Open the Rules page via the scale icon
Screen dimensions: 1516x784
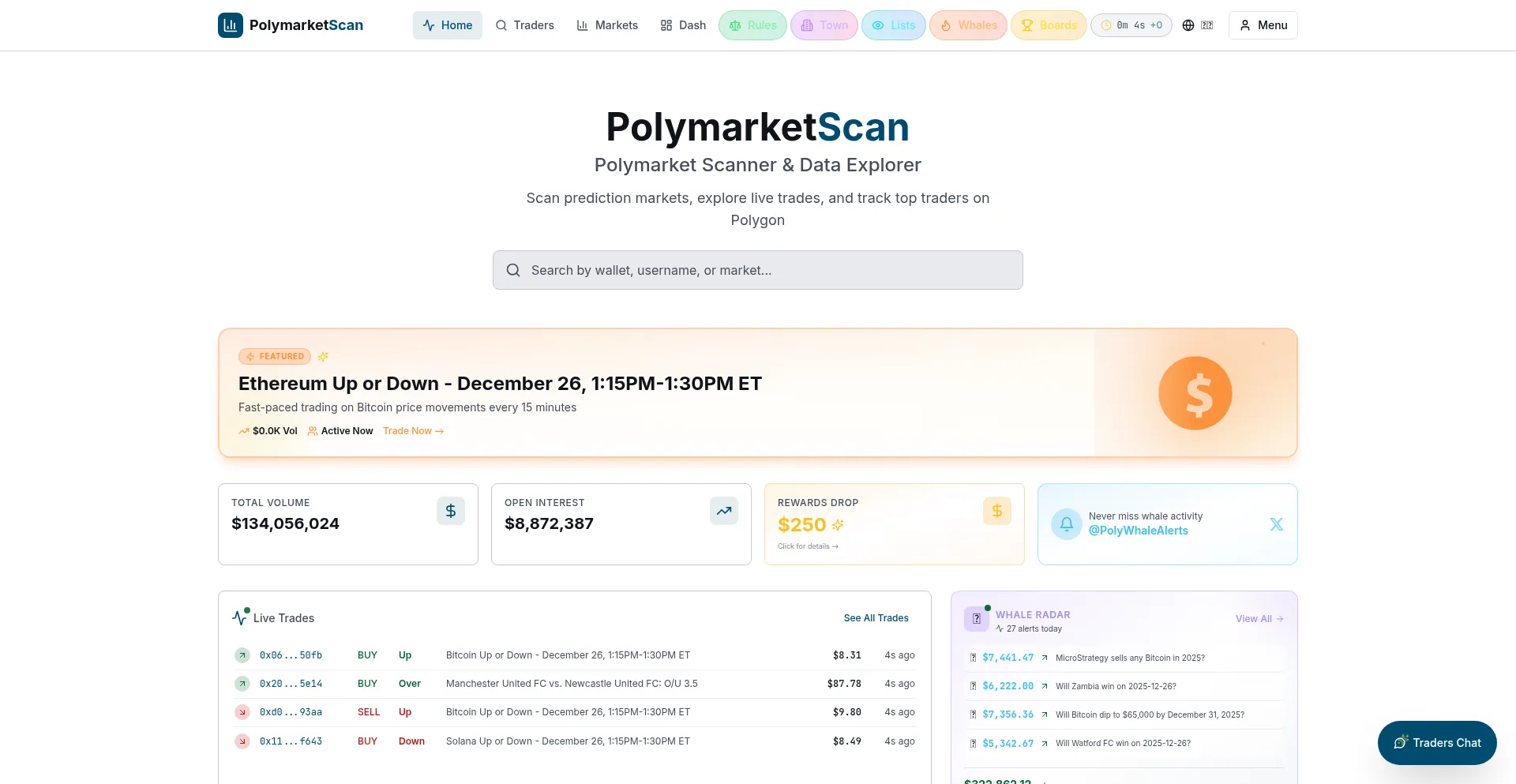point(736,24)
